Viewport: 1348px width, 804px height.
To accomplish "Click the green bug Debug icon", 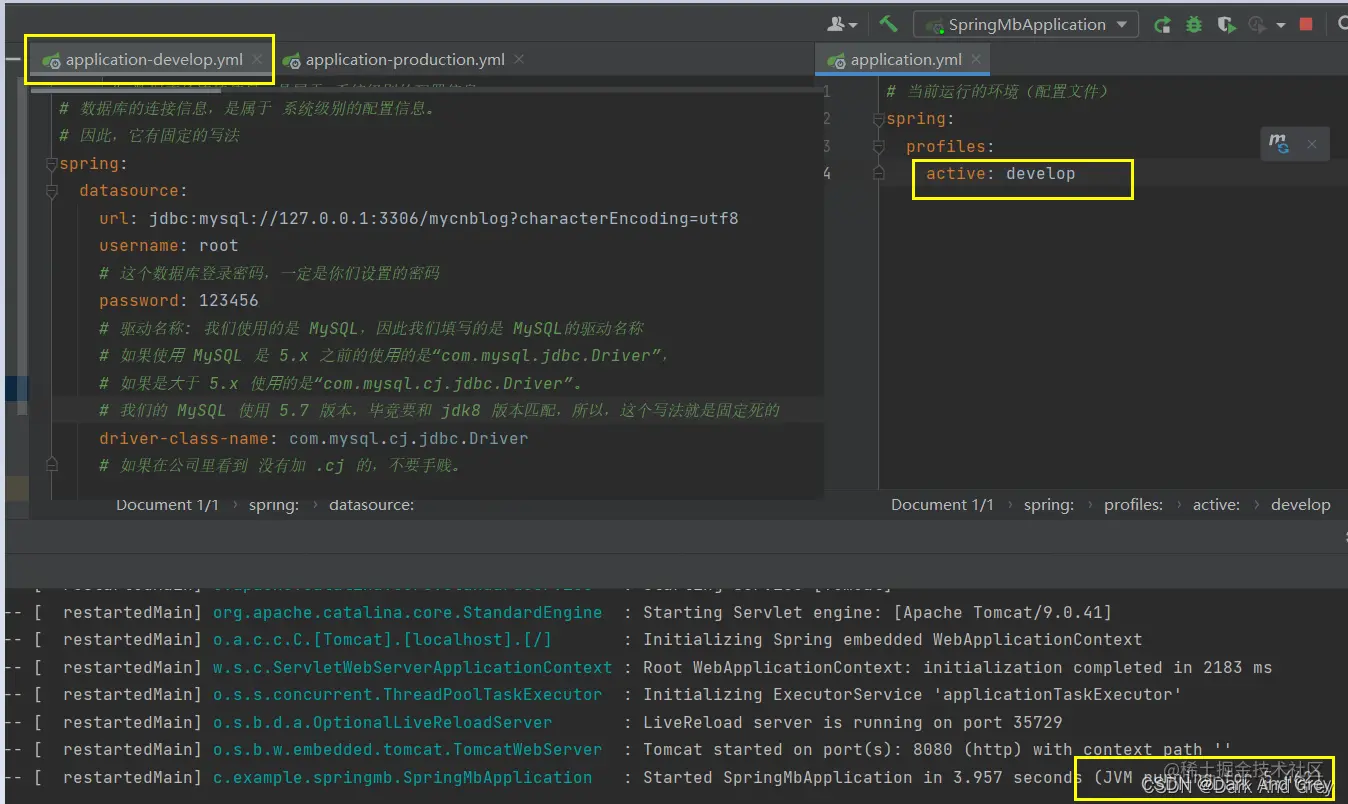I will [1194, 25].
